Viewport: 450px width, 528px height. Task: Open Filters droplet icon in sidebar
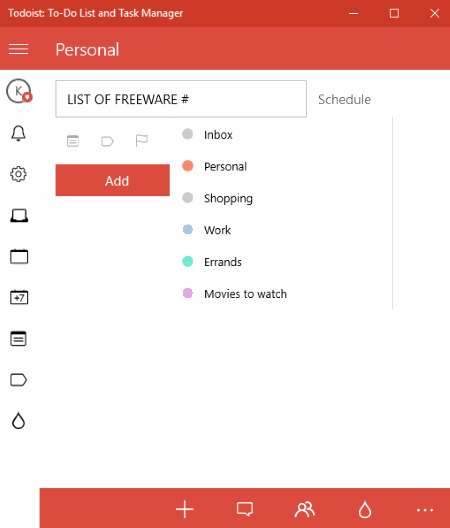tap(19, 421)
